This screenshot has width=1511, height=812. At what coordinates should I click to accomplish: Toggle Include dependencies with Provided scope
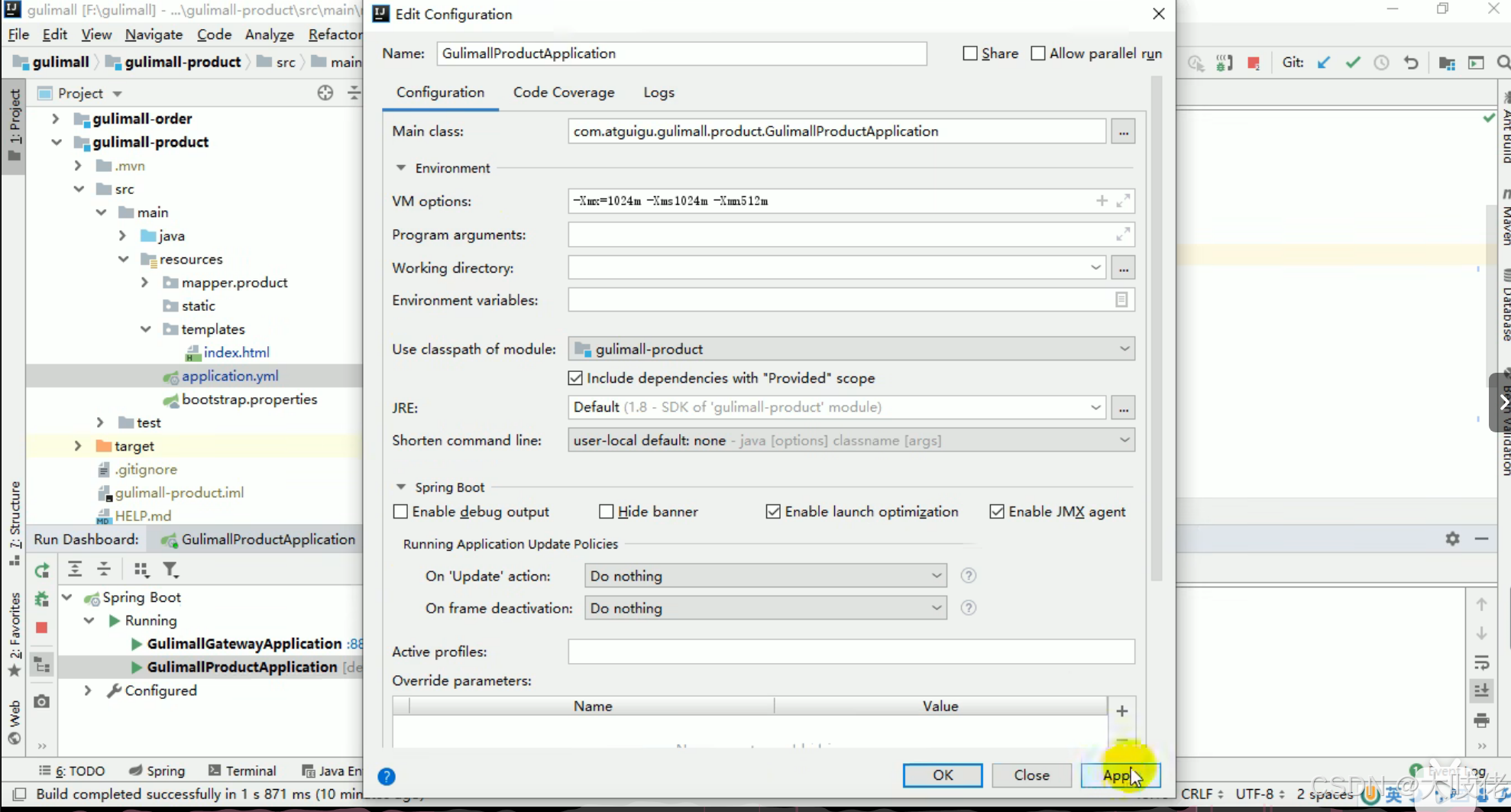(575, 378)
